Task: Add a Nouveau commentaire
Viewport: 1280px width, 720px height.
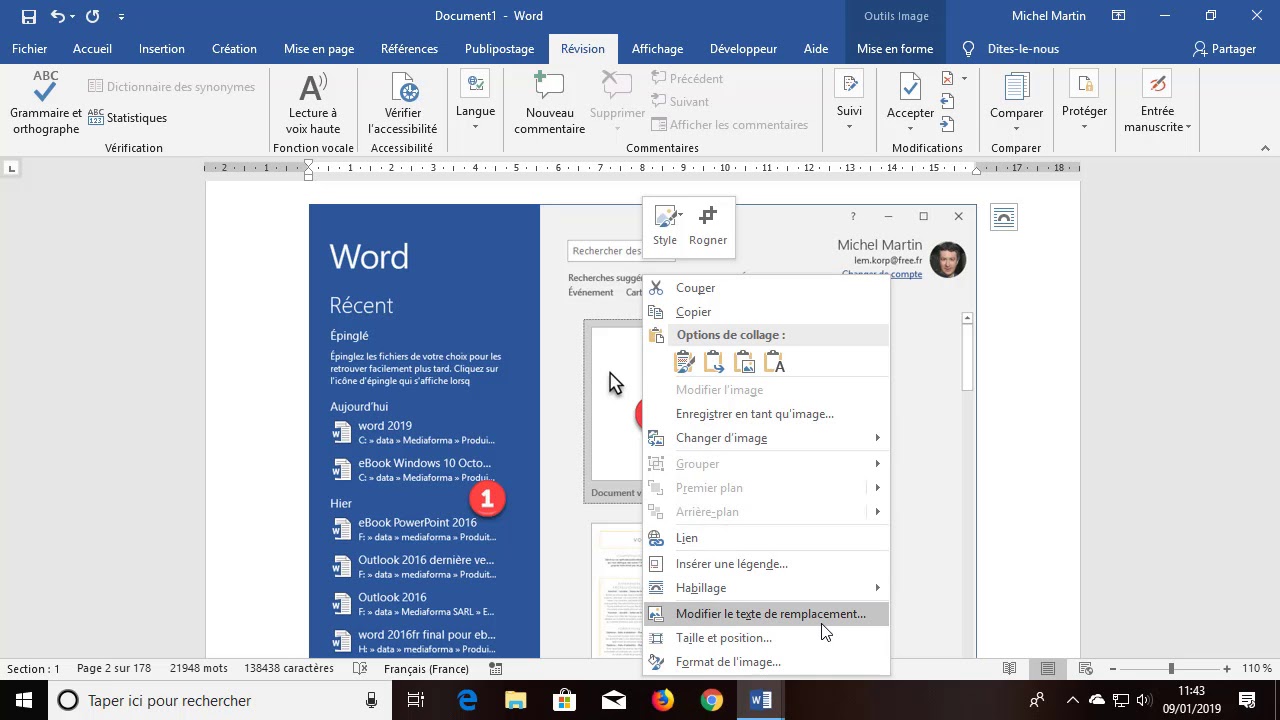Action: 549,103
